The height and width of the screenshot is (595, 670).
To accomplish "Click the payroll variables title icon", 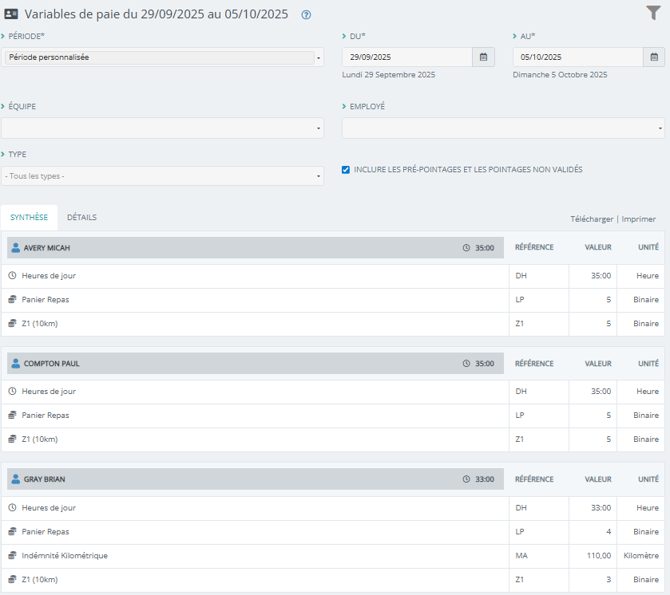I will [x=11, y=15].
